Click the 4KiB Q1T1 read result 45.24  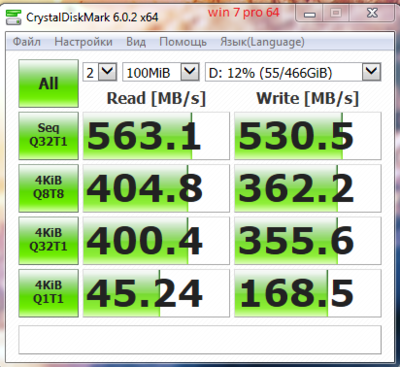(156, 293)
